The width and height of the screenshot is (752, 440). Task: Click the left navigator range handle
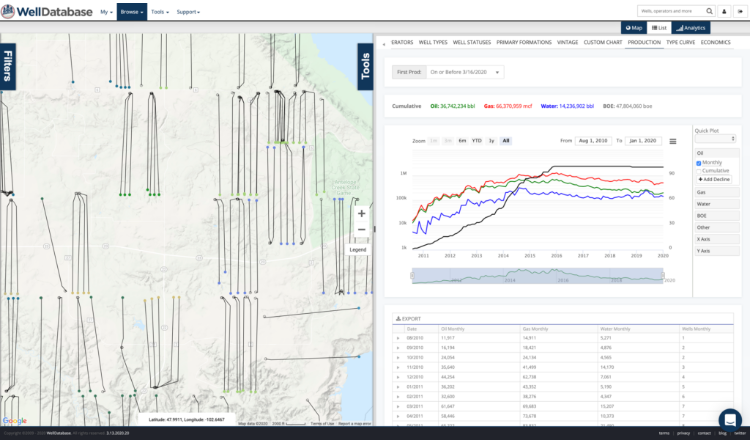412,275
